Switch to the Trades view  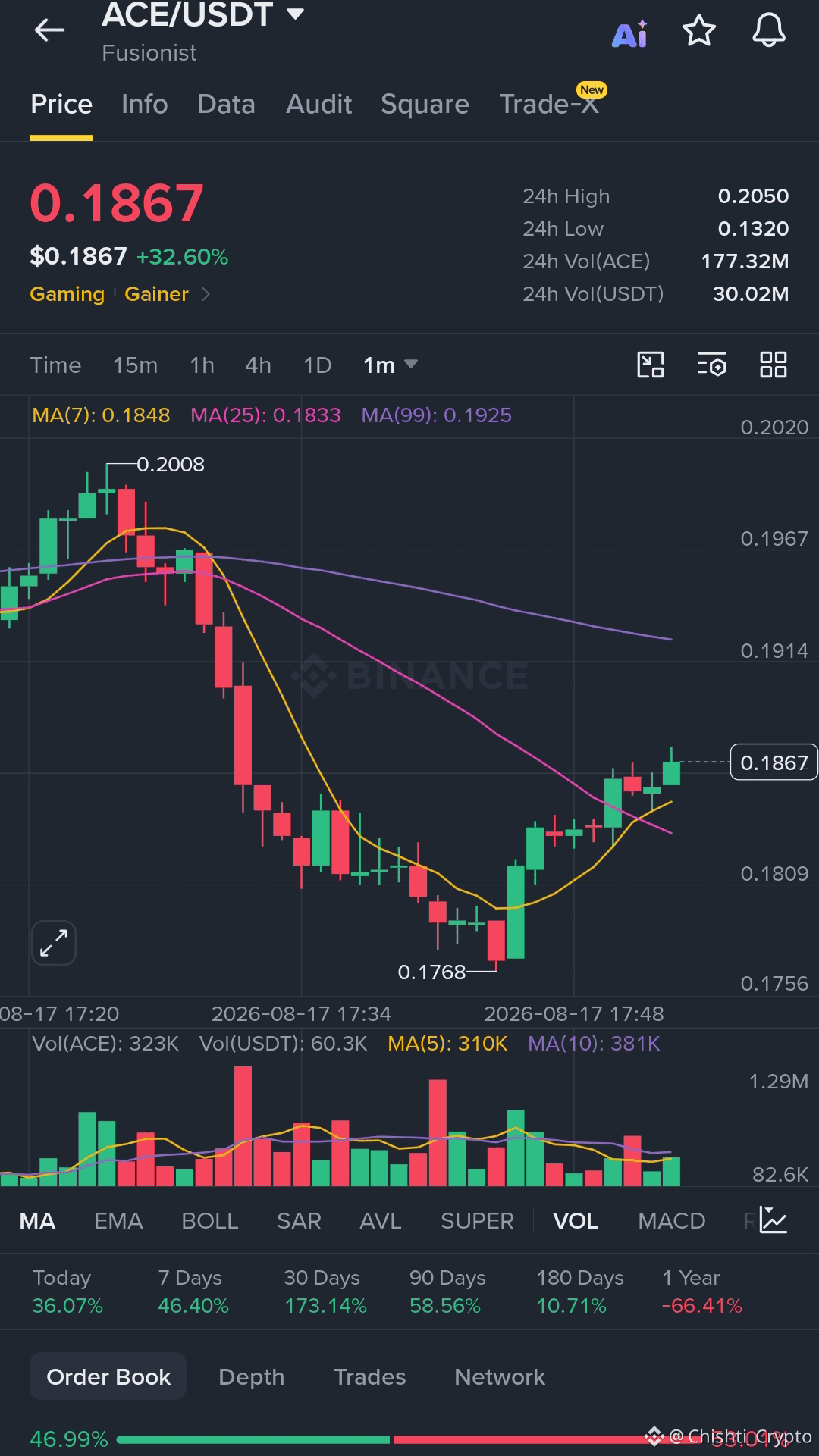370,1376
